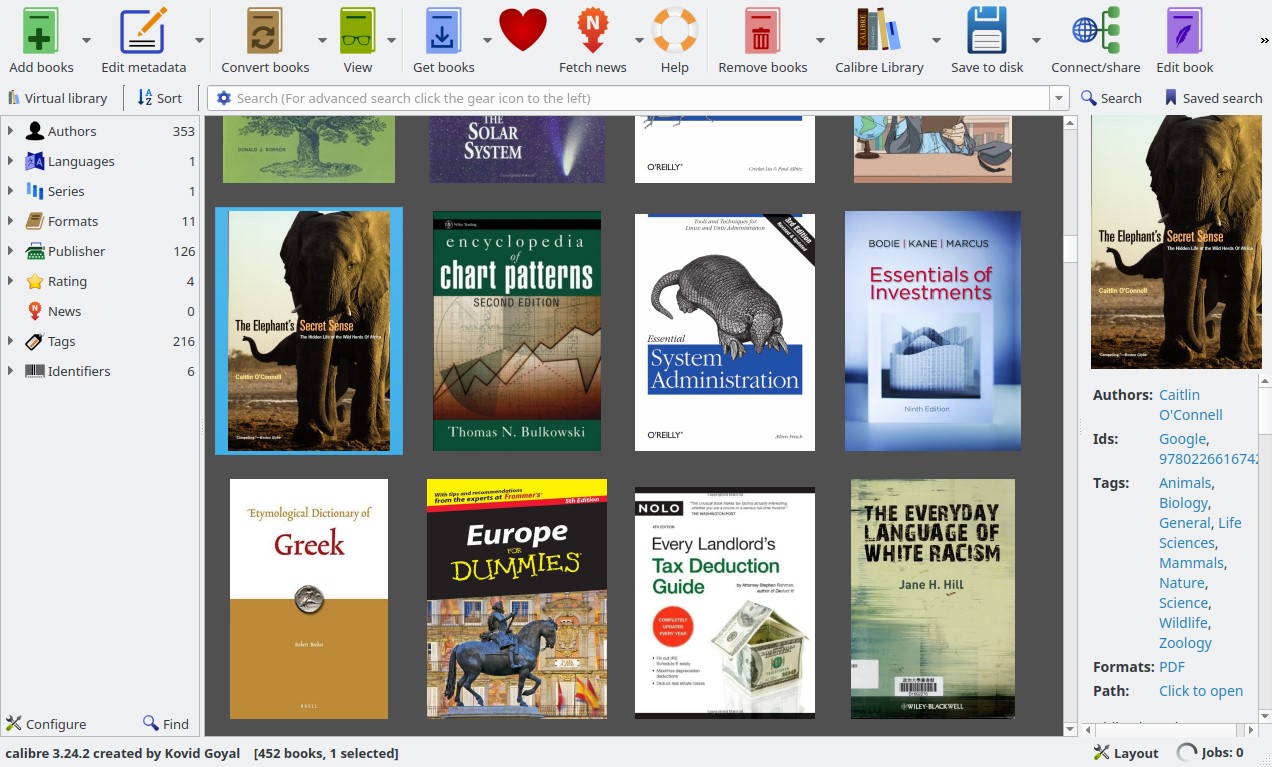Click the Add books icon
Viewport: 1272px width, 767px height.
[41, 31]
